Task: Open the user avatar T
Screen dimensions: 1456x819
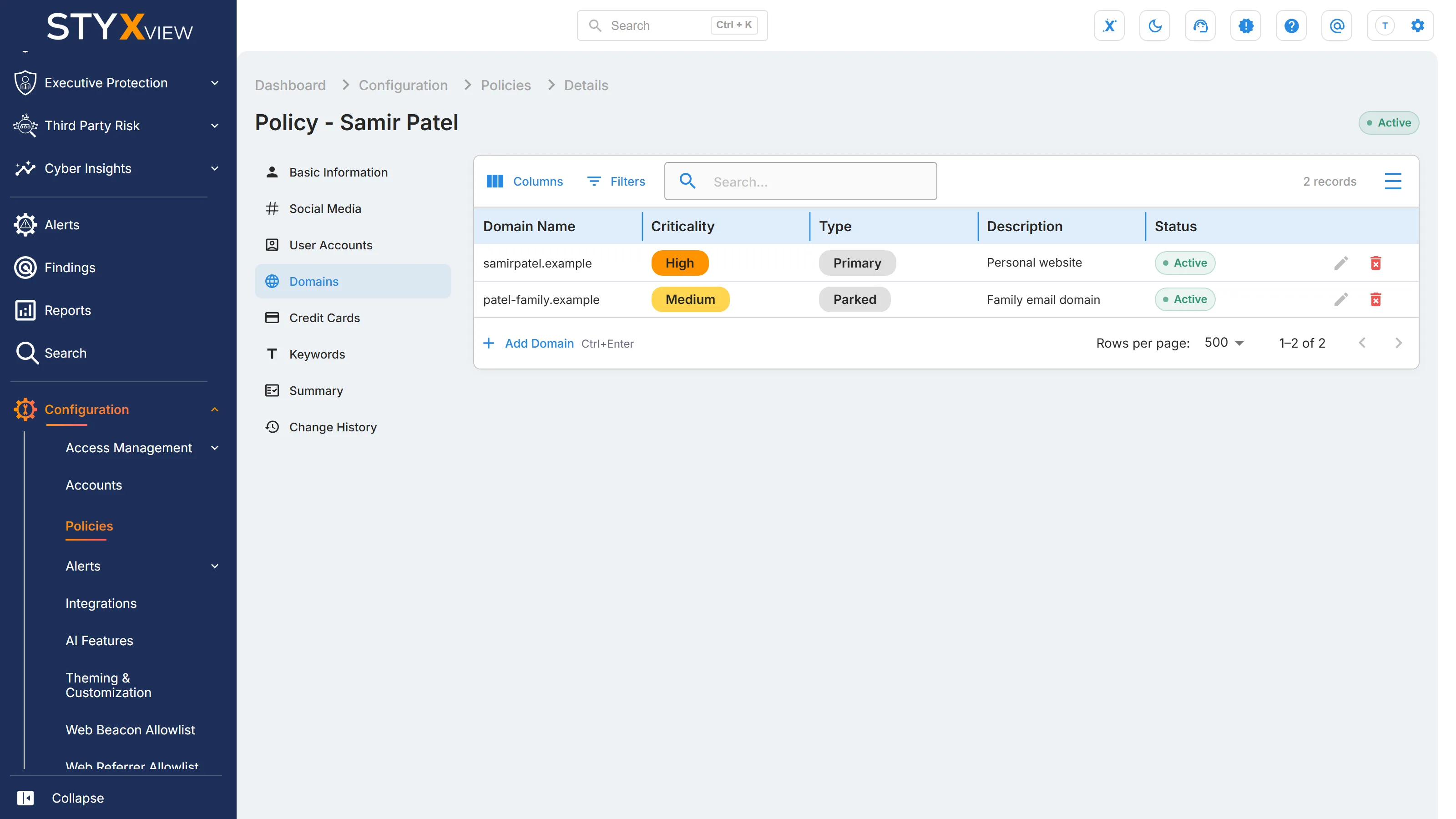Action: [1385, 25]
